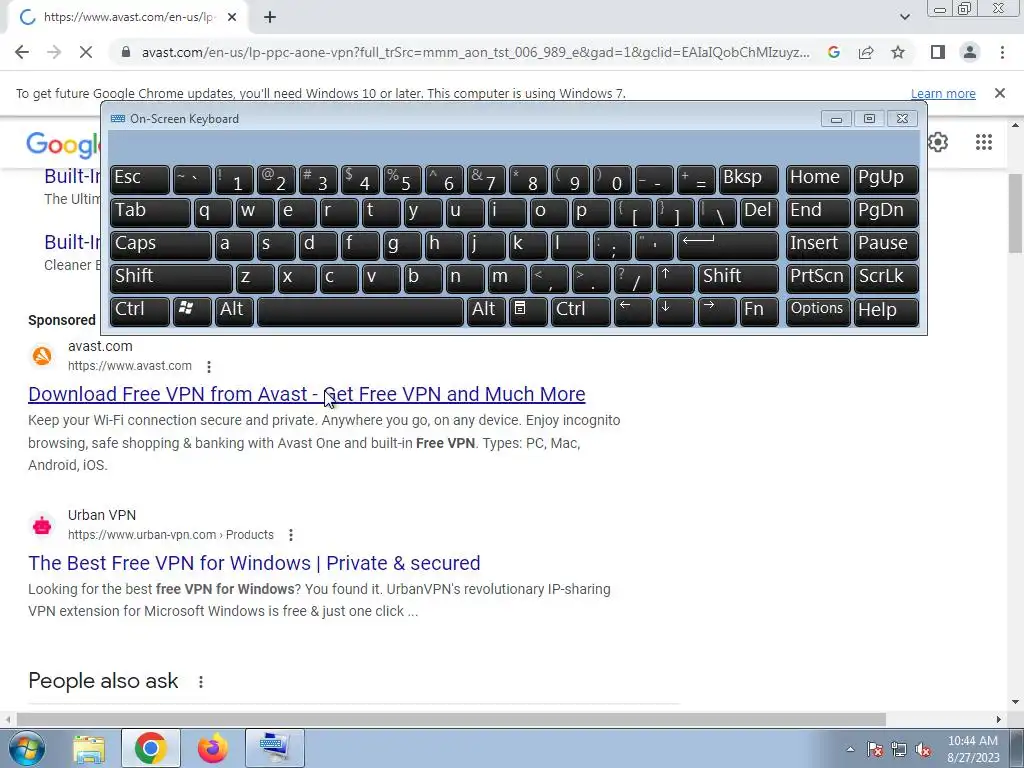Click the Urban VPN favicon
This screenshot has width=1024, height=768.
pyautogui.click(x=42, y=525)
